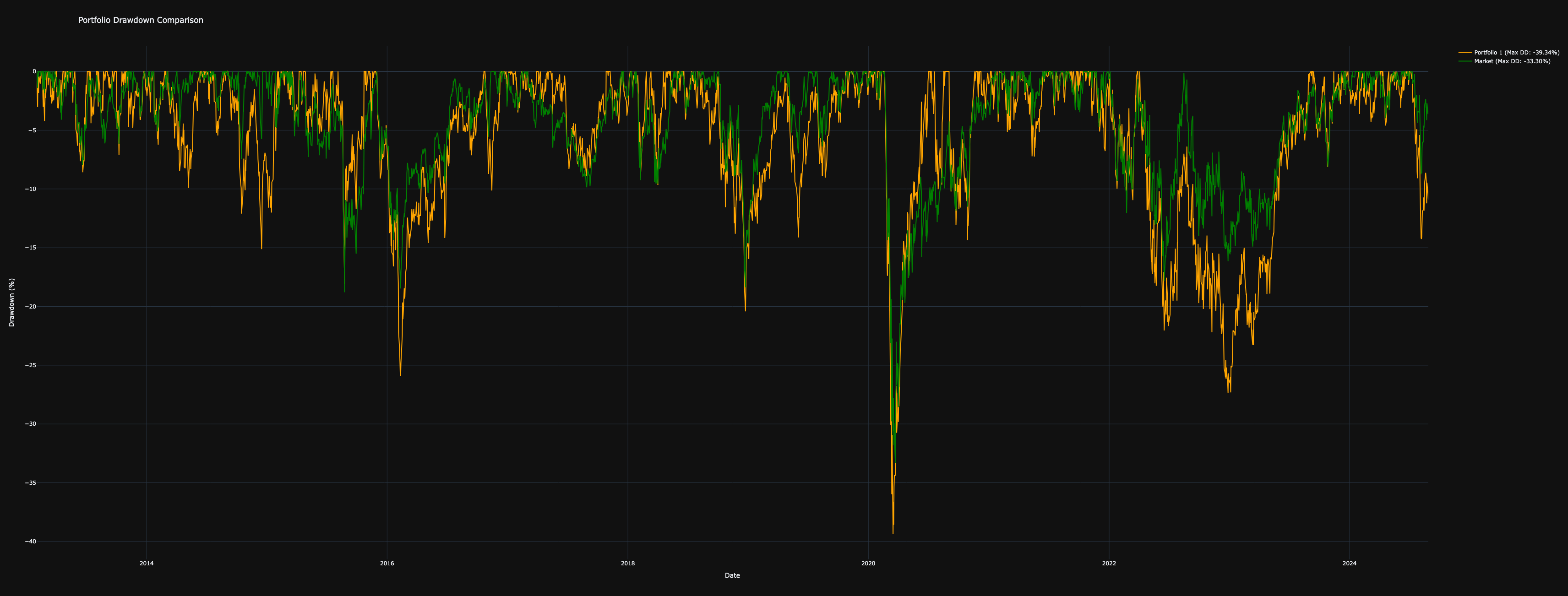The height and width of the screenshot is (596, 1568).
Task: Click the Date x-axis title
Action: click(732, 575)
